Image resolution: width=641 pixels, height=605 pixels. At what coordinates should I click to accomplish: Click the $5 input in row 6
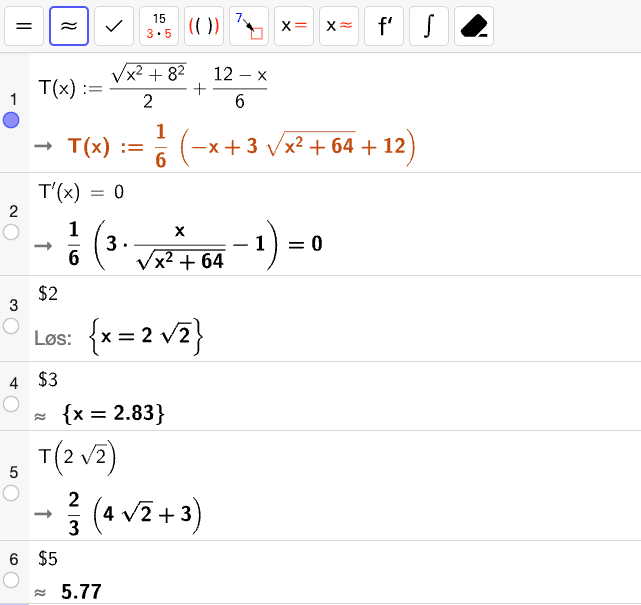(x=48, y=558)
